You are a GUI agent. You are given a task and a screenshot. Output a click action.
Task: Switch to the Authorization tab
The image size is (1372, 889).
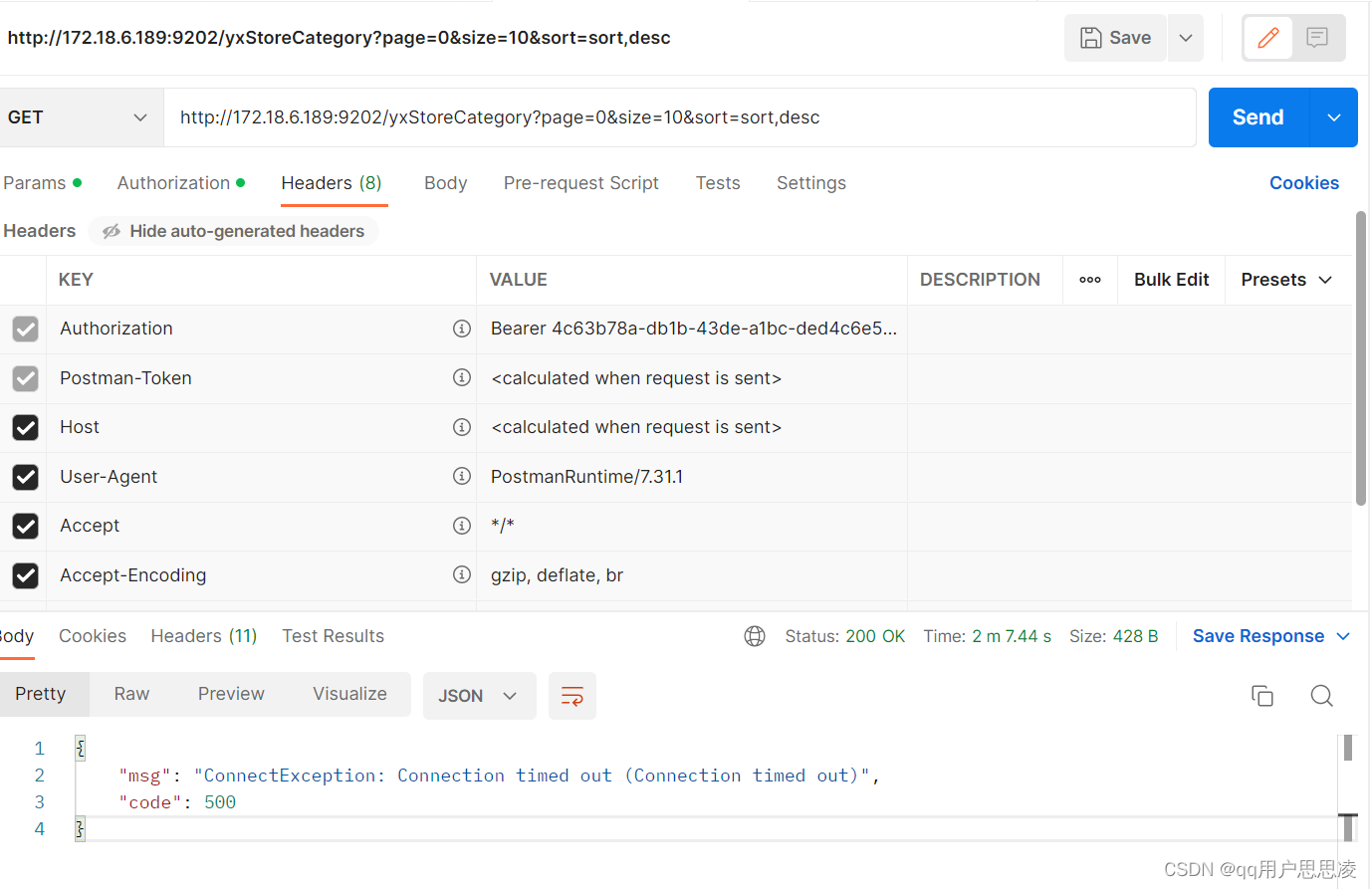[x=181, y=183]
